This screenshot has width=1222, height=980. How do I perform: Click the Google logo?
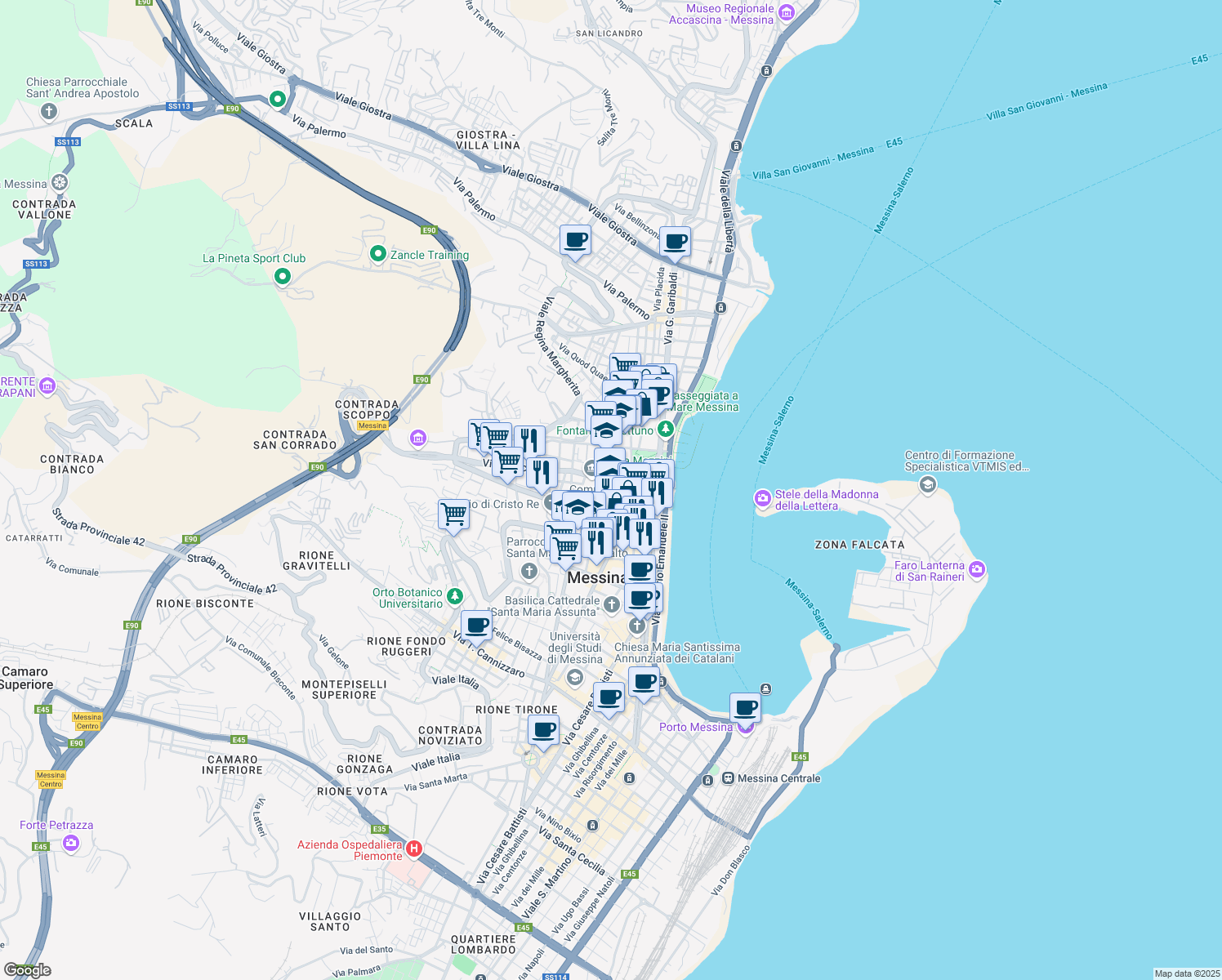[x=28, y=970]
